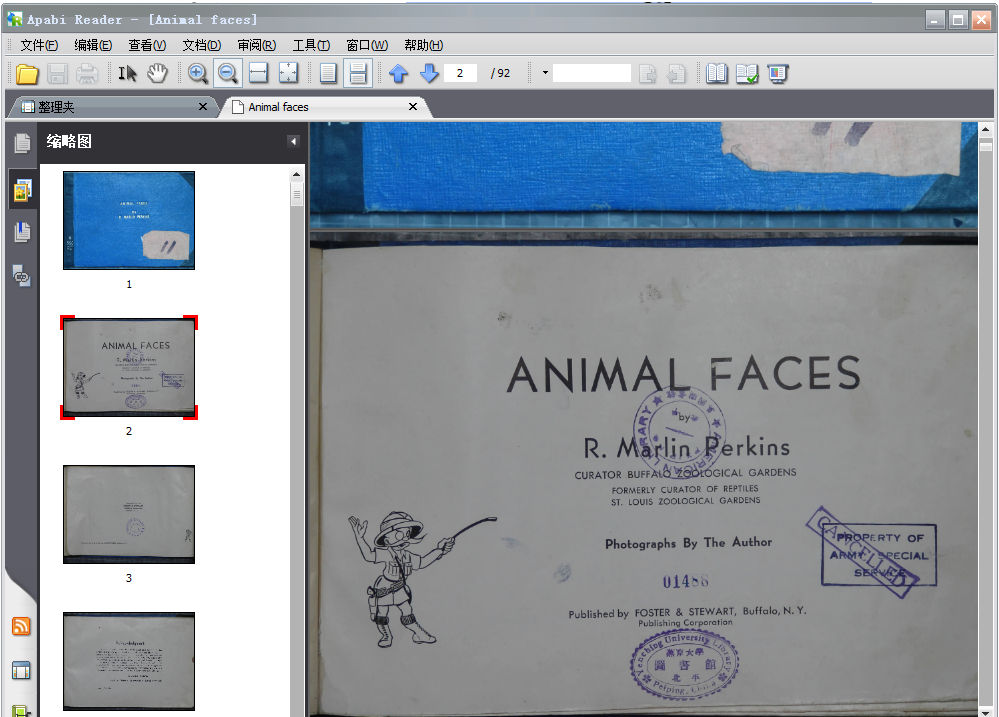This screenshot has height=717, width=999.
Task: Click the /92 total page count
Action: click(x=500, y=73)
